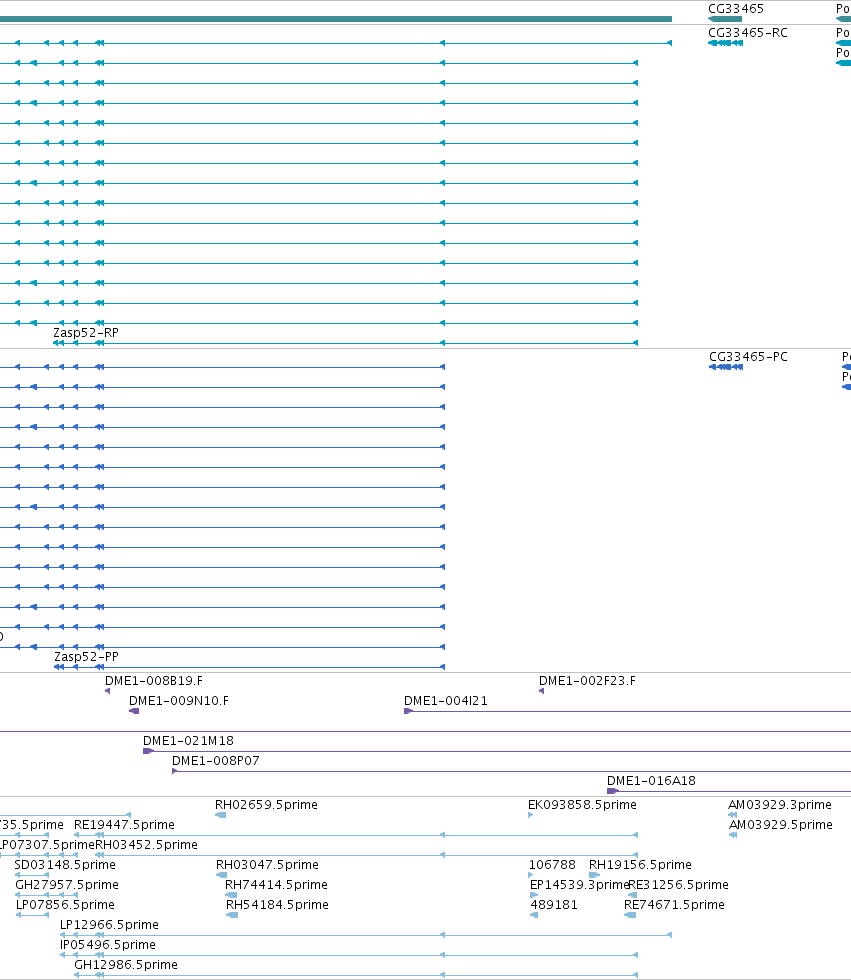Select the DME1-002F23.F feature label

pyautogui.click(x=587, y=681)
